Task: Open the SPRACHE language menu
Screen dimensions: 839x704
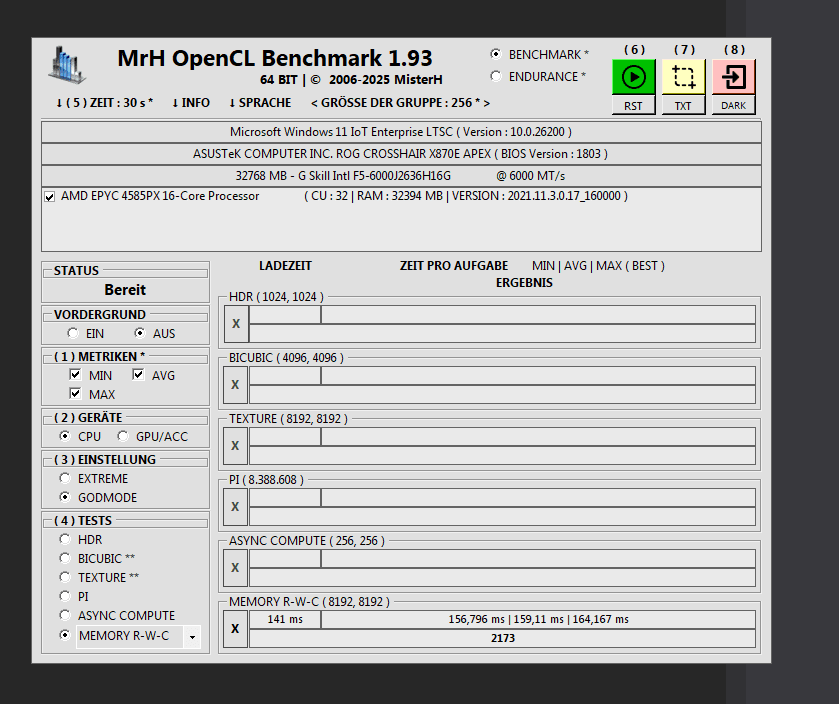Action: tap(260, 103)
